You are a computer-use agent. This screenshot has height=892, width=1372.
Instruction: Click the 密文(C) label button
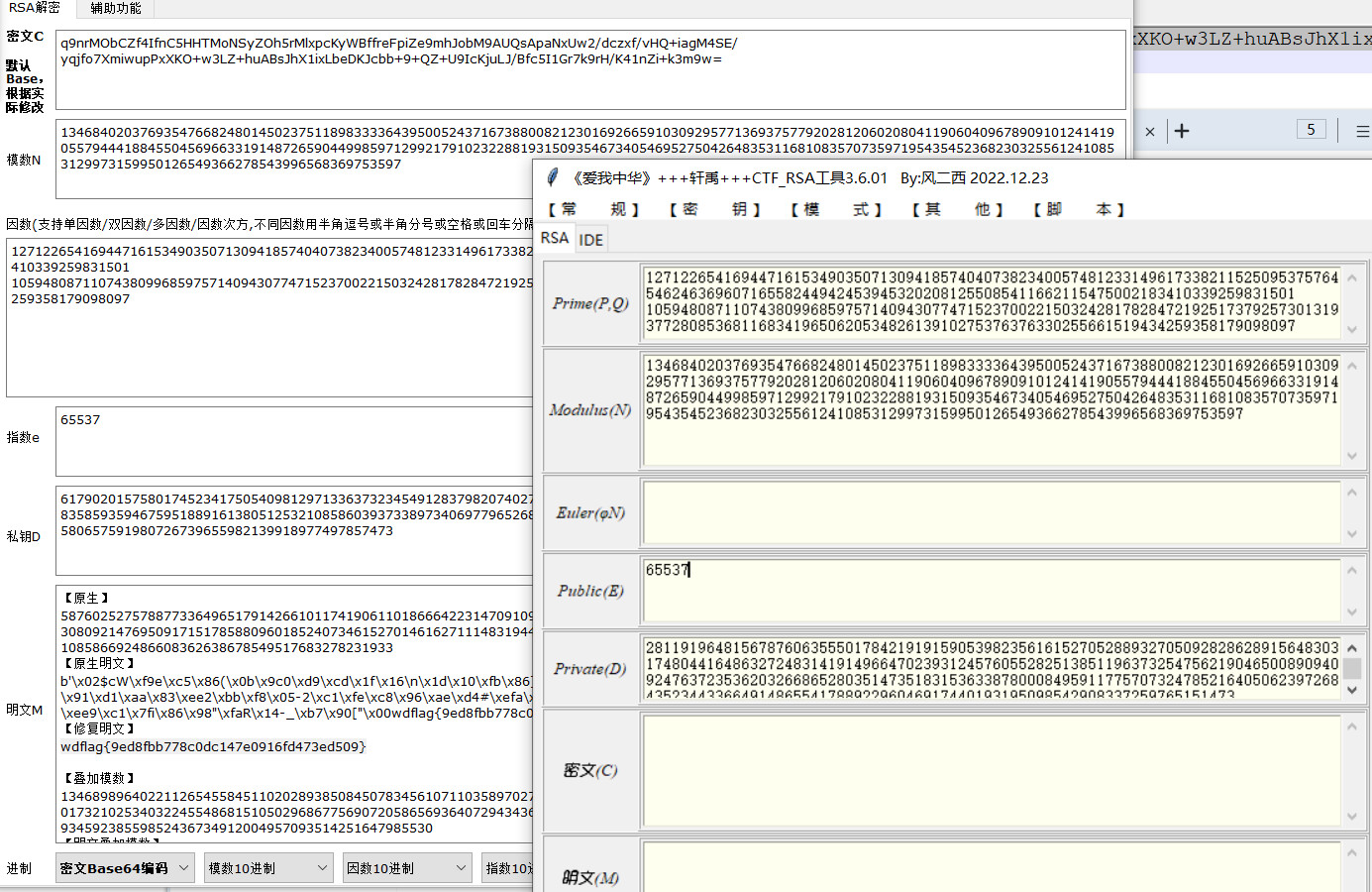(590, 770)
